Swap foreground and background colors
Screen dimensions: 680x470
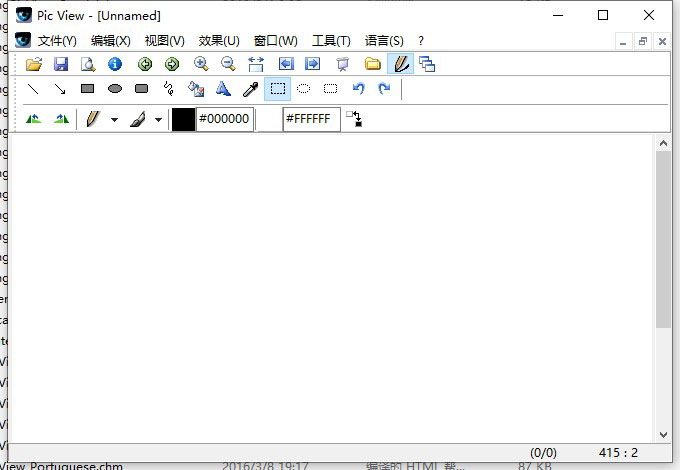[354, 119]
